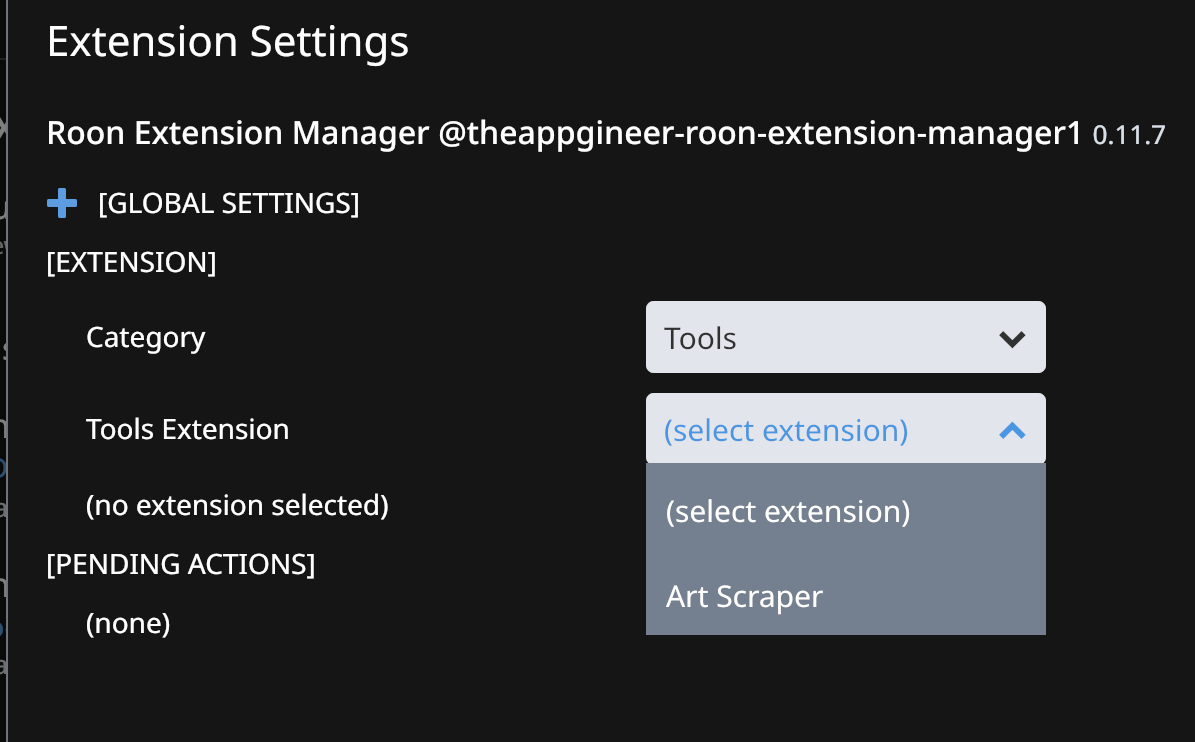This screenshot has height=742, width=1195.
Task: Collapse list using the blue up chevron
Action: [x=1011, y=430]
